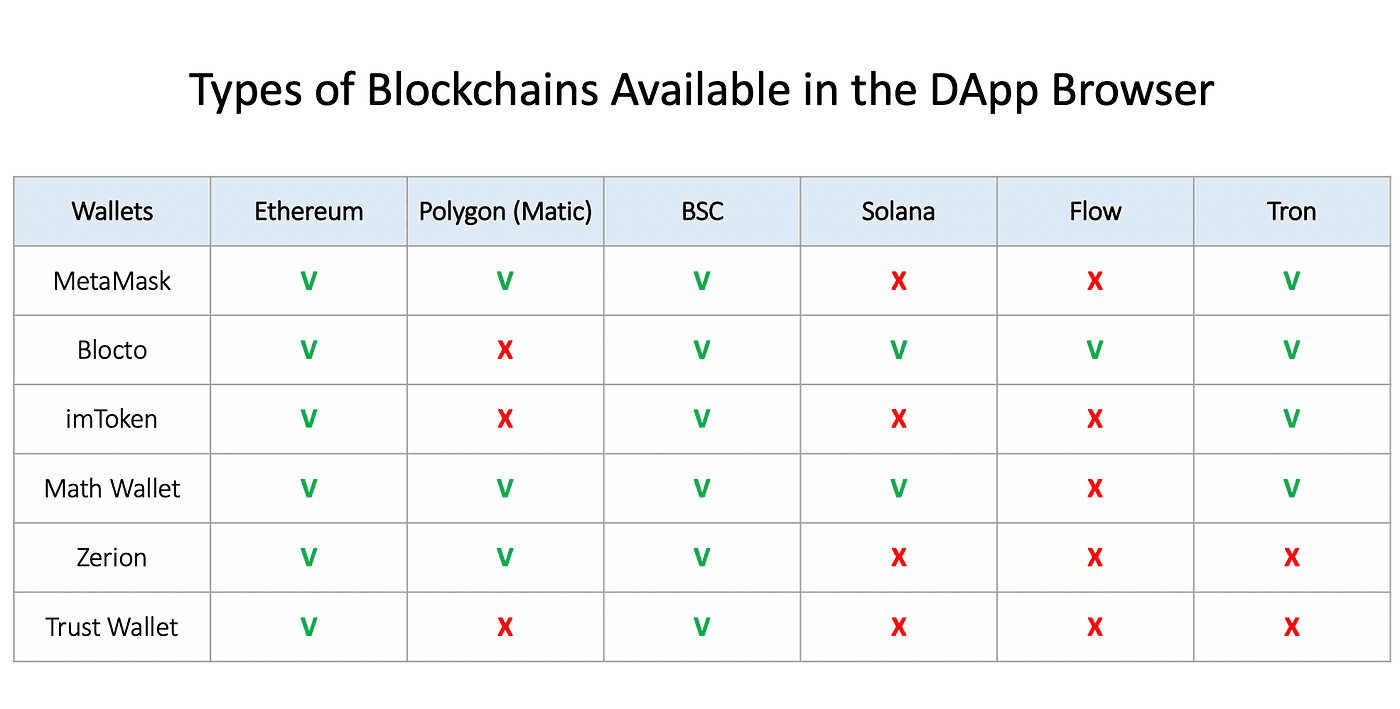Click the MetaMask row label
Viewport: 1400px width, 709px height.
(112, 281)
